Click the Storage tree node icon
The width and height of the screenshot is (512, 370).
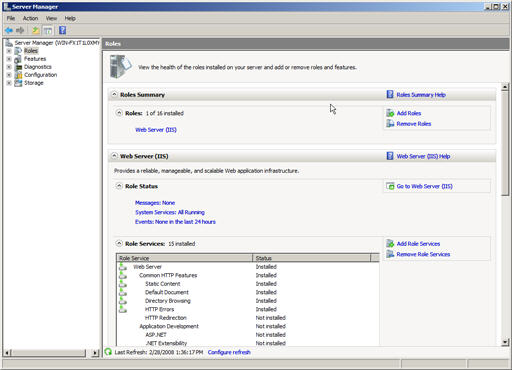coord(18,83)
